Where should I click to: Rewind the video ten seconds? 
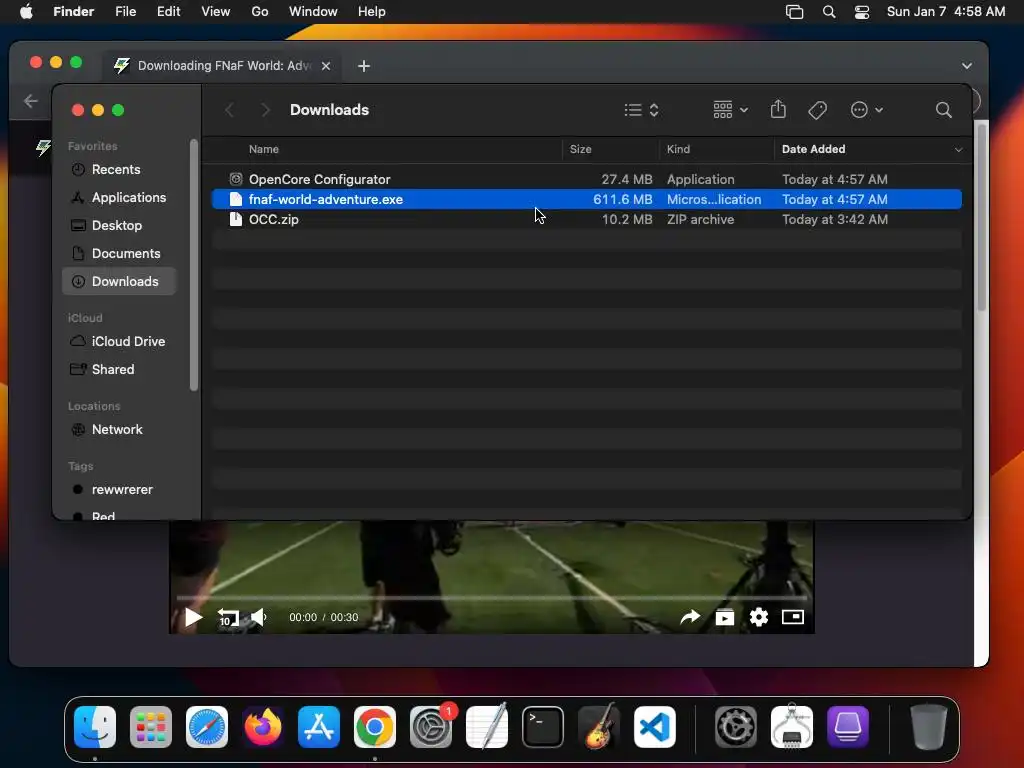[x=228, y=618]
